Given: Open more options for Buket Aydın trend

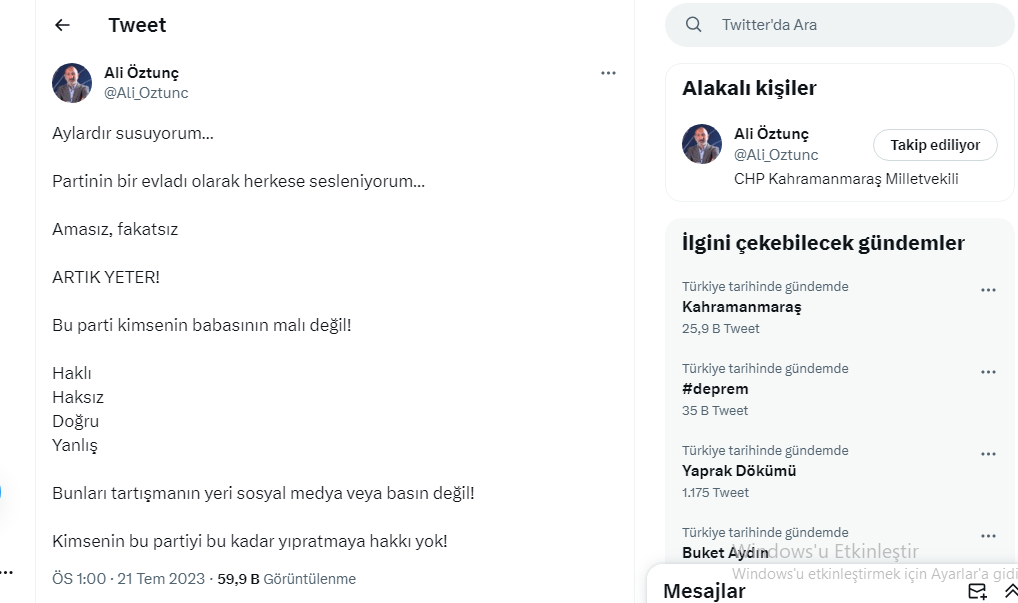Looking at the screenshot, I should [988, 536].
